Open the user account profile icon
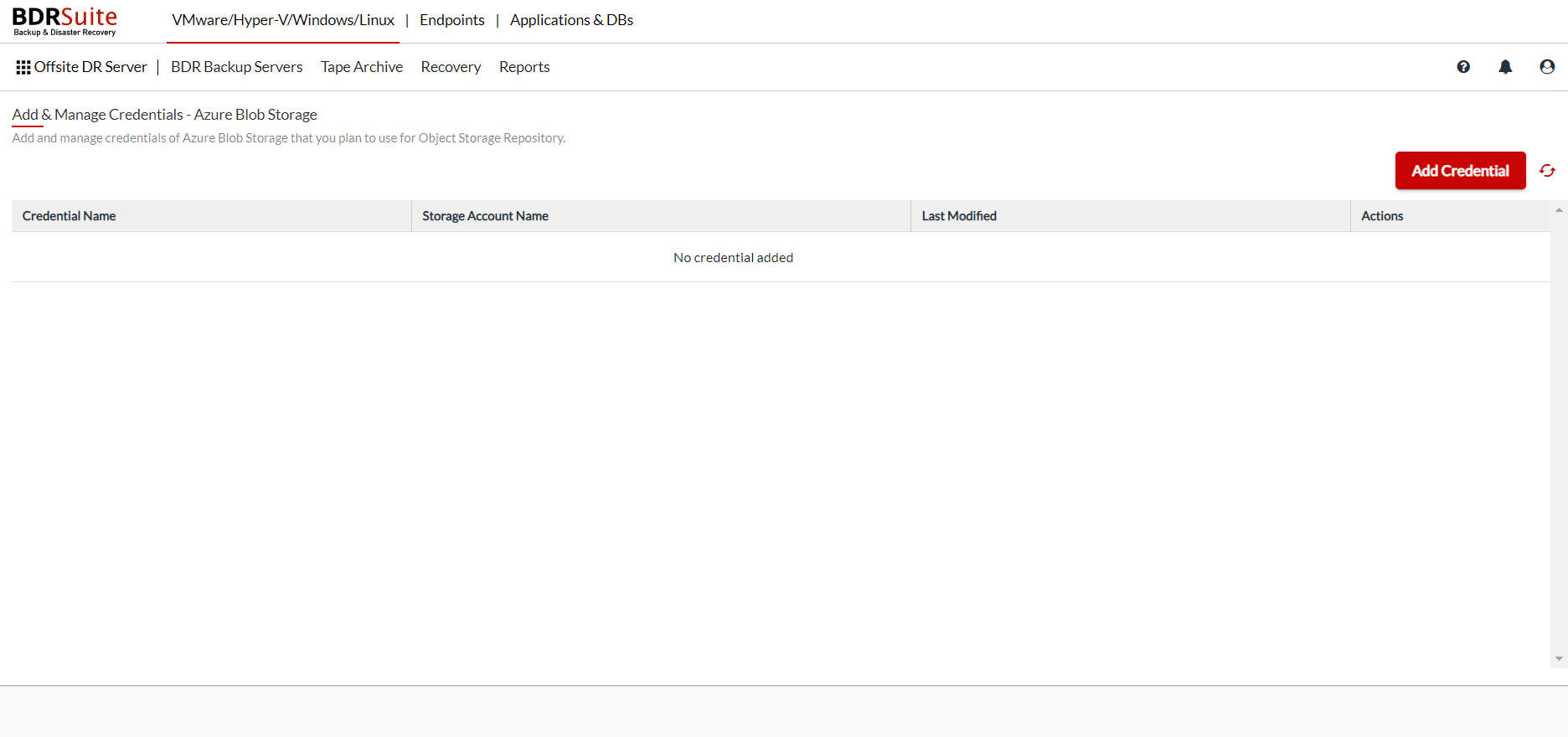Image resolution: width=1568 pixels, height=737 pixels. coord(1547,67)
